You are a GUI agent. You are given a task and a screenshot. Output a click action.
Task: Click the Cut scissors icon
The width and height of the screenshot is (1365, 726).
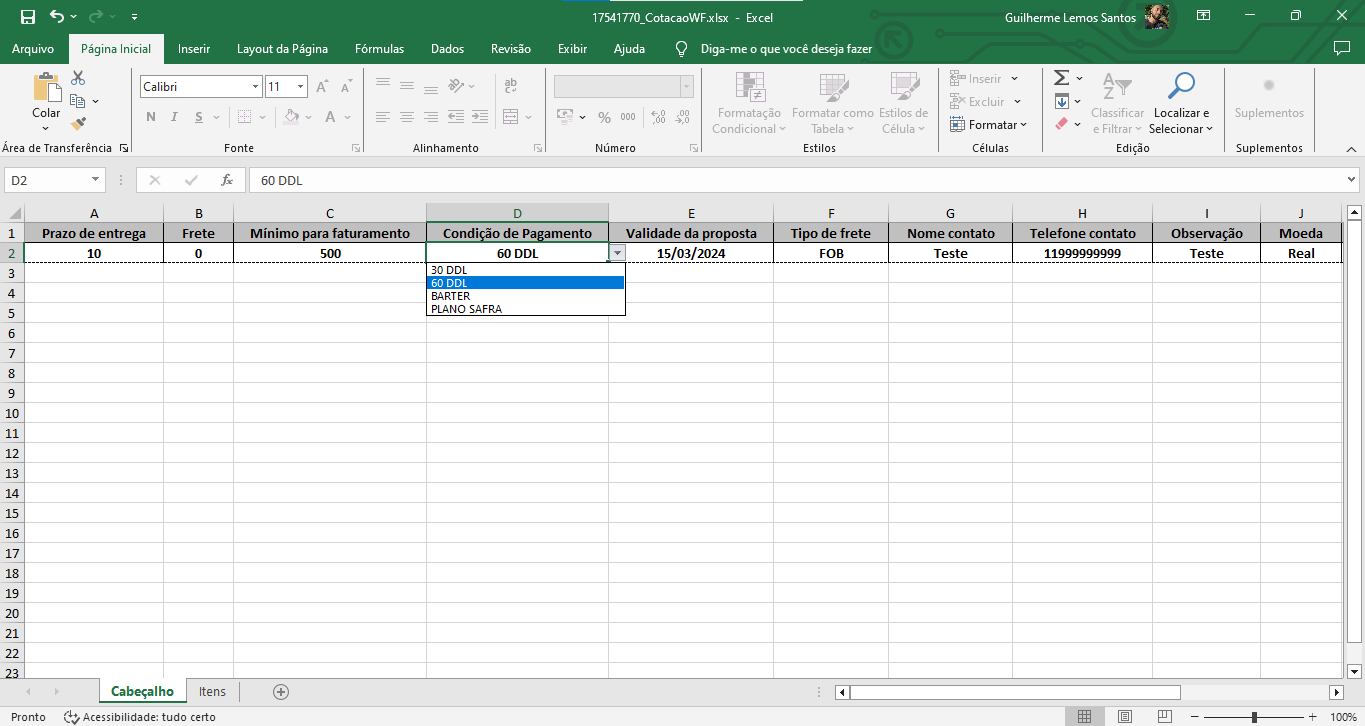(x=78, y=78)
